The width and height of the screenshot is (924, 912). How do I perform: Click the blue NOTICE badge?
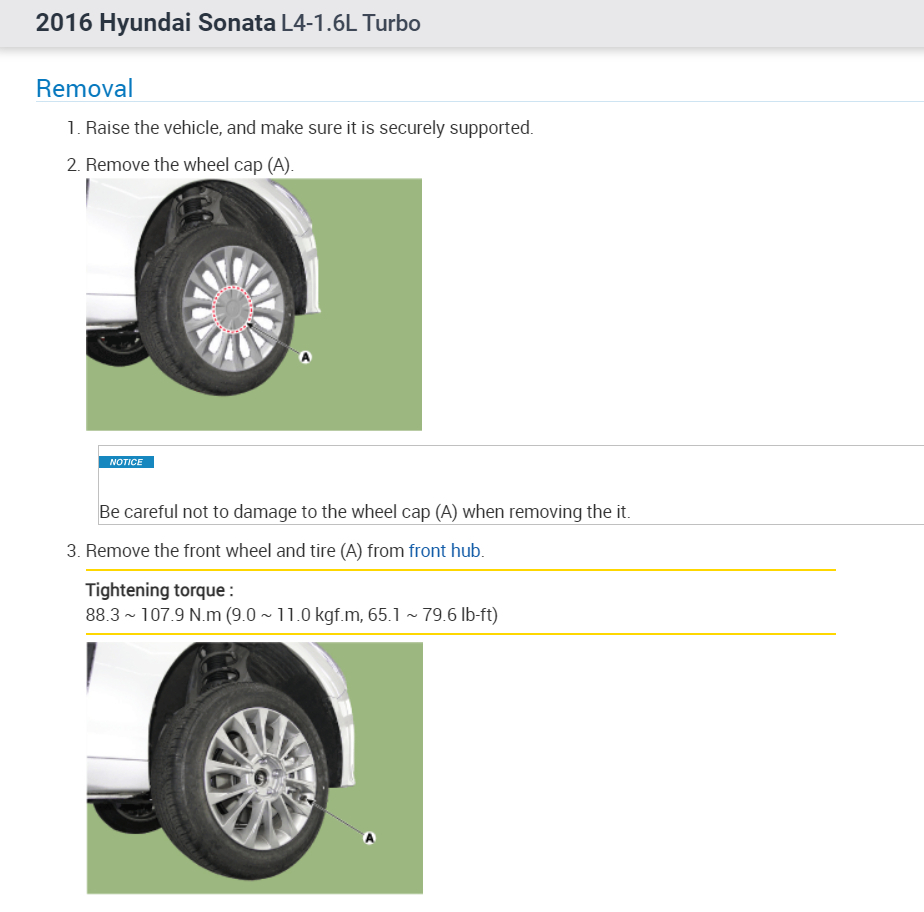(x=126, y=462)
